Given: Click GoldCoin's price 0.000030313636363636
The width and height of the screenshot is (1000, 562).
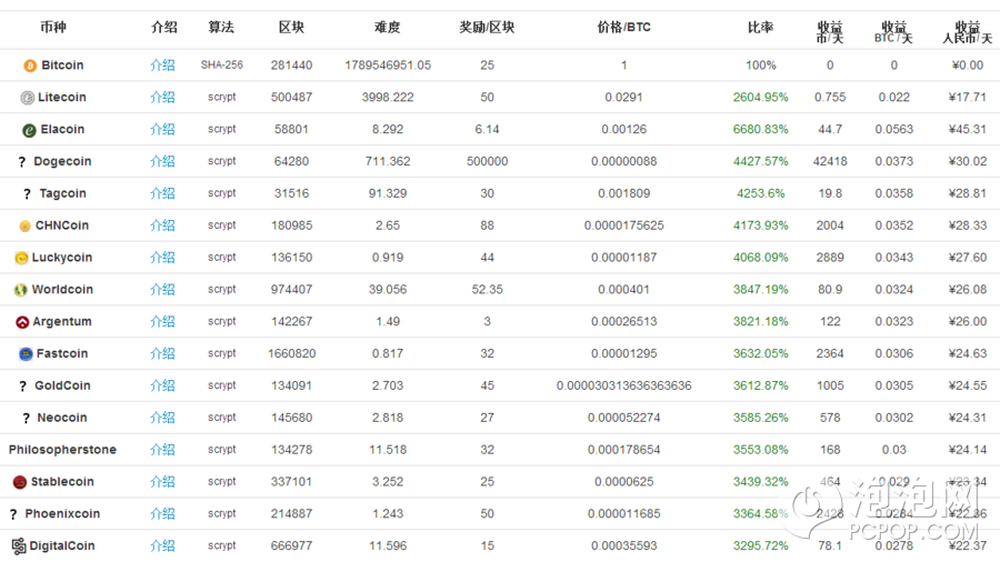Looking at the screenshot, I should 624,385.
